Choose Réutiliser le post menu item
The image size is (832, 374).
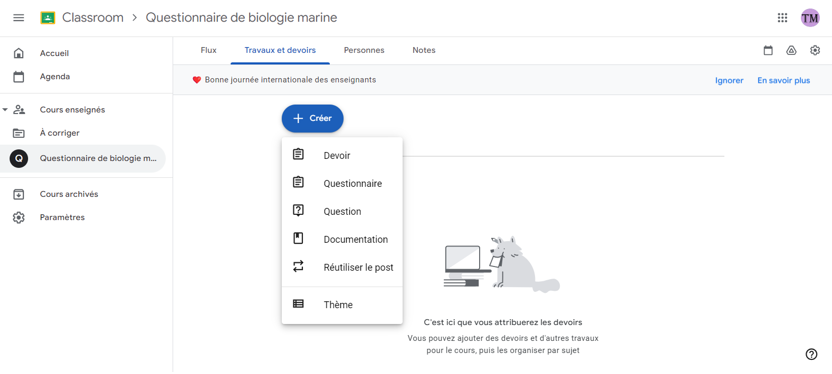click(342, 267)
